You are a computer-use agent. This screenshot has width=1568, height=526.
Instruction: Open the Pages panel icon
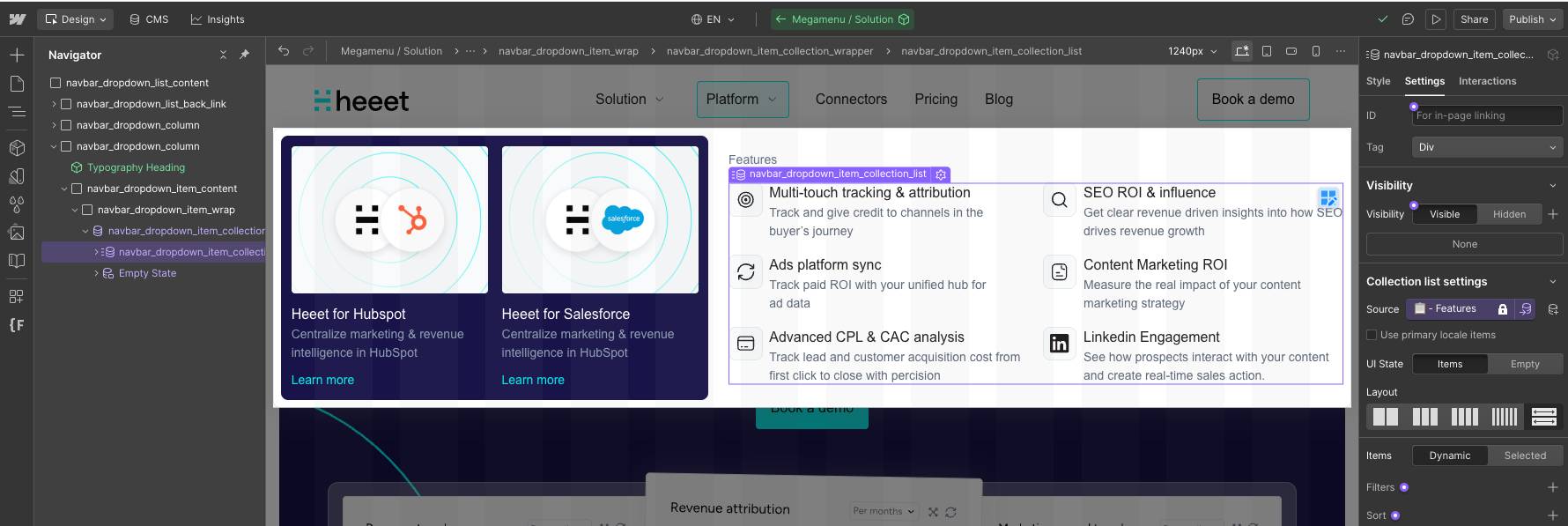click(x=17, y=84)
